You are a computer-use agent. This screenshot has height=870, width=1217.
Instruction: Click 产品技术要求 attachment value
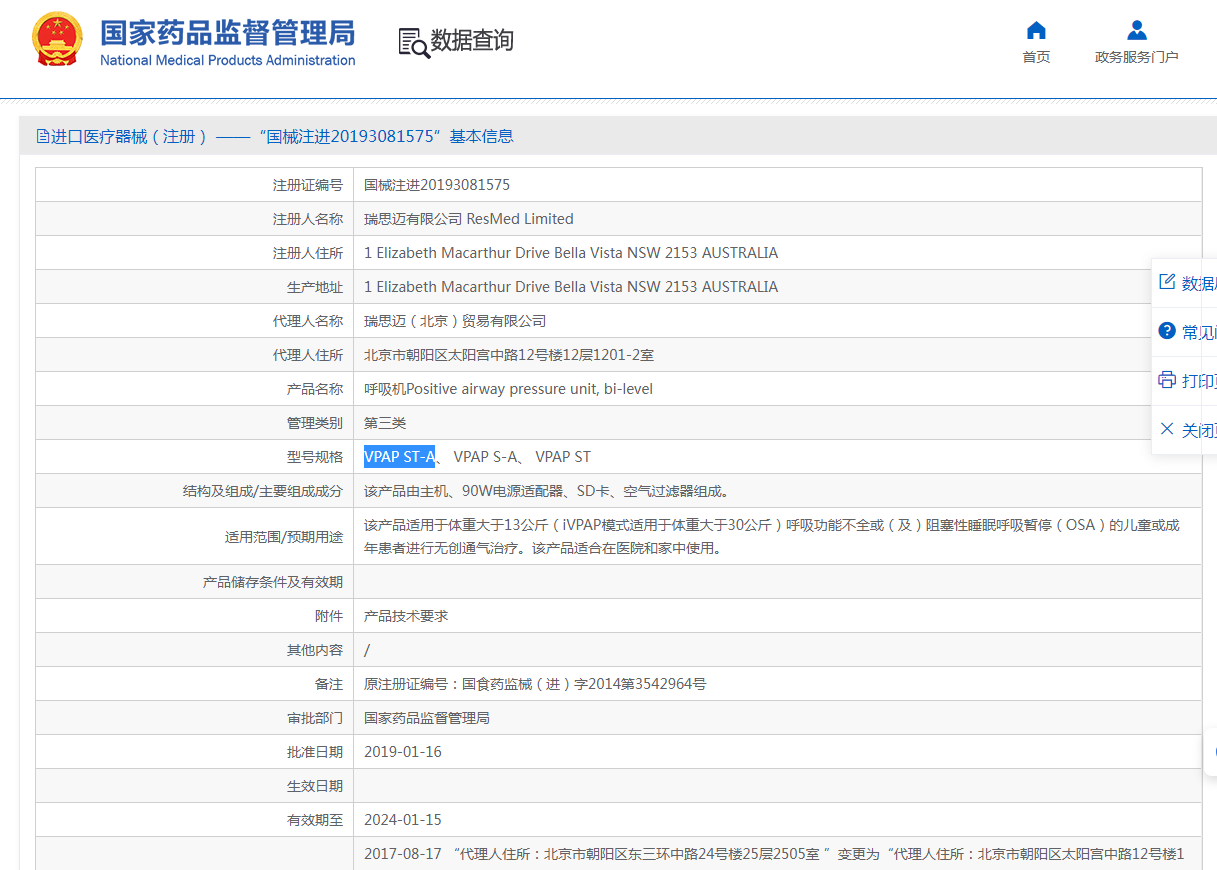click(406, 616)
